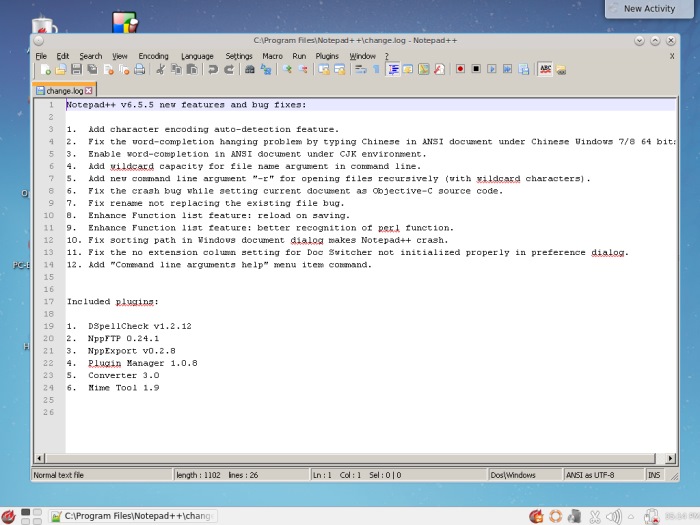Open the Plugins menu
Viewport: 700px width, 525px height.
pos(327,56)
